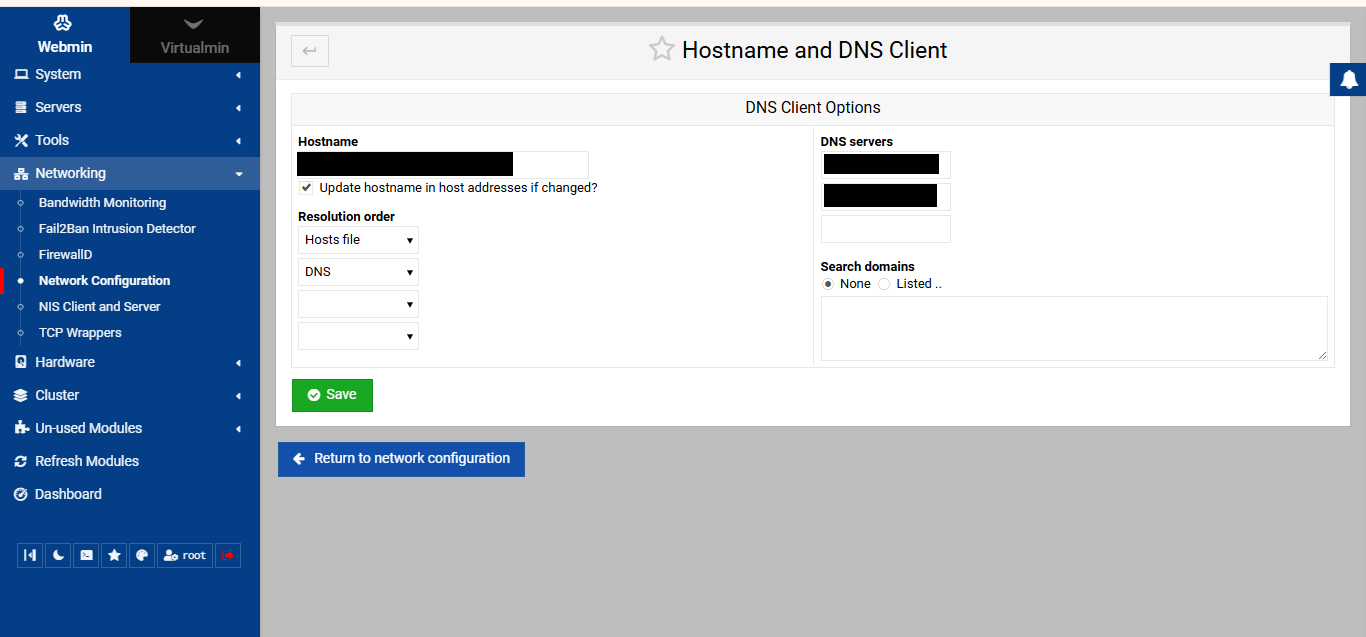This screenshot has width=1366, height=637.
Task: Expand the Cluster menu
Action: (x=130, y=395)
